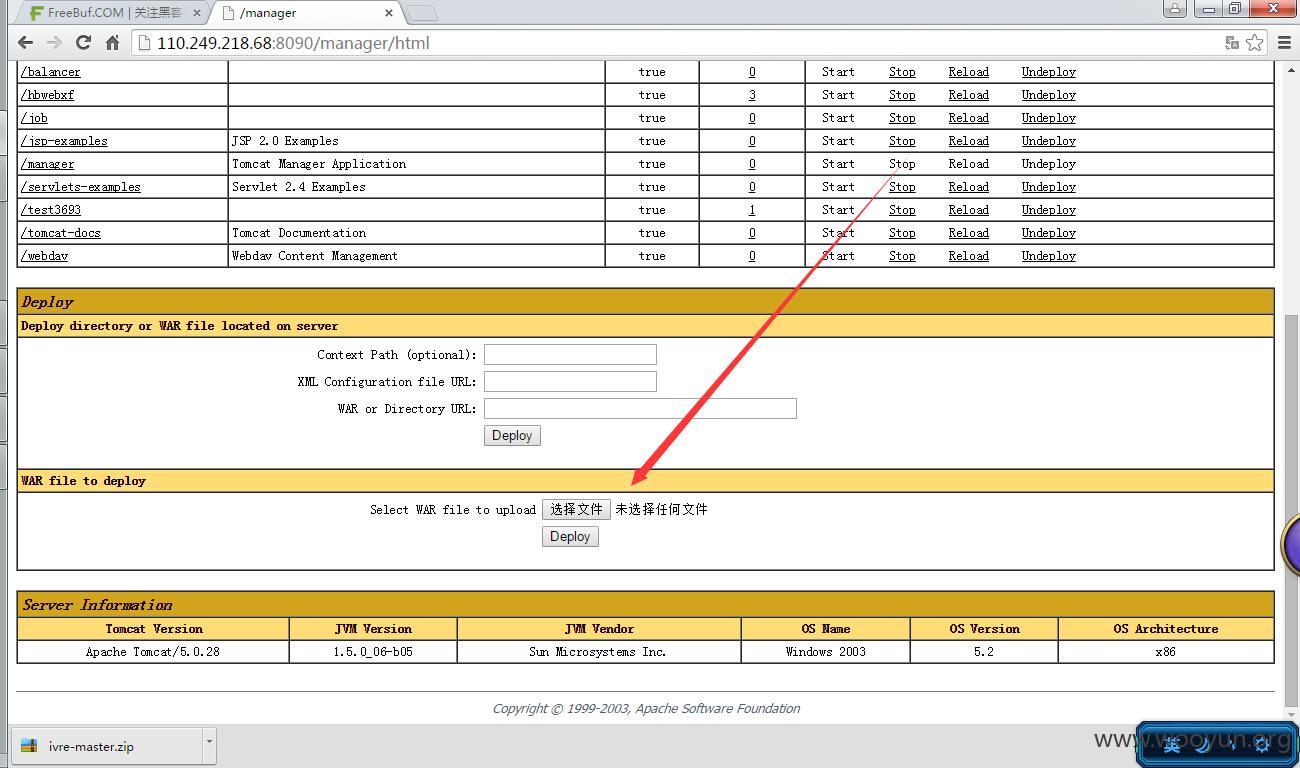Reload the /webdav application
1300x768 pixels.
(969, 256)
